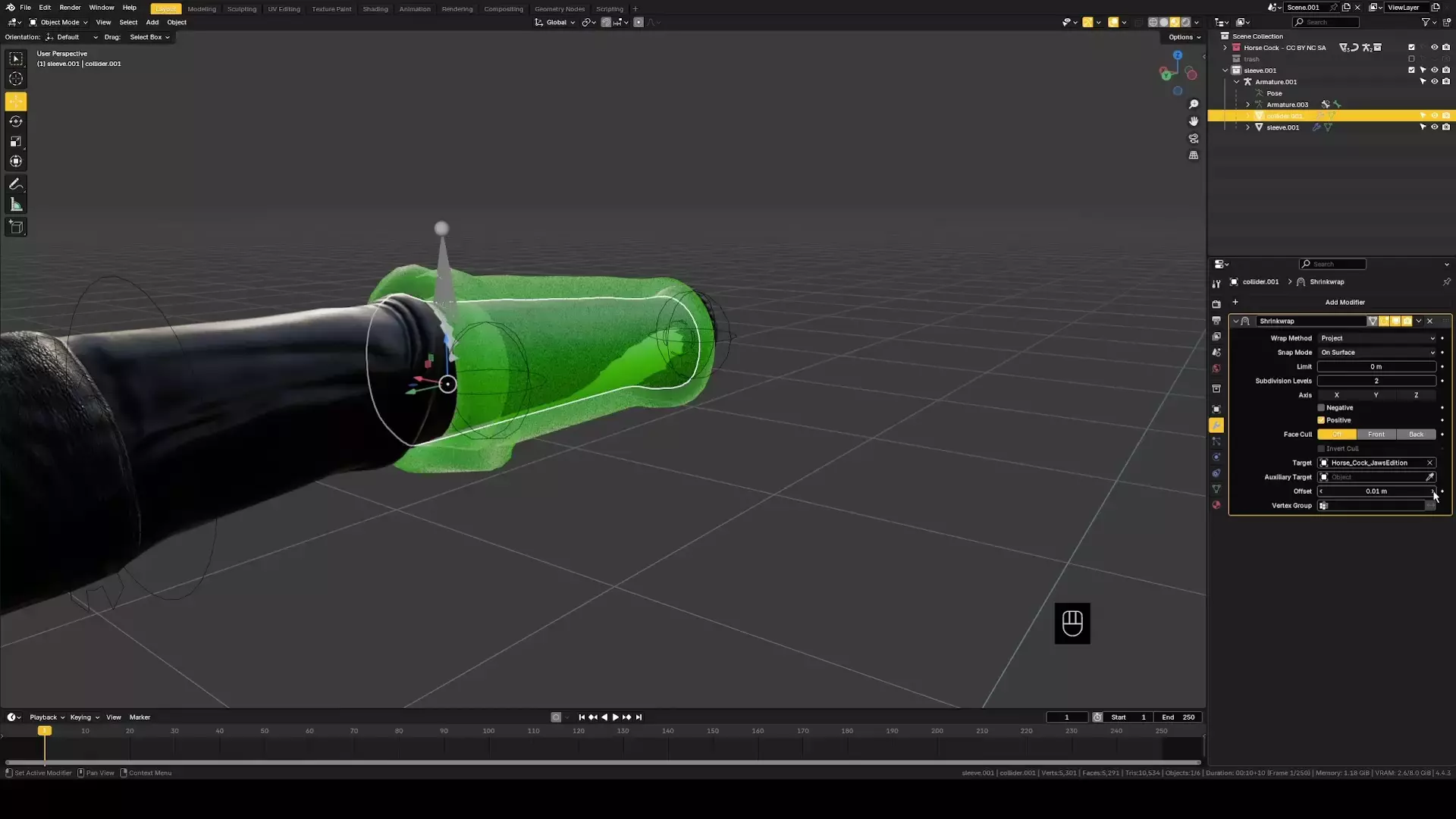Open the Modifiers wrench properties tab
Screen dimensions: 1456x819
coord(1216,425)
